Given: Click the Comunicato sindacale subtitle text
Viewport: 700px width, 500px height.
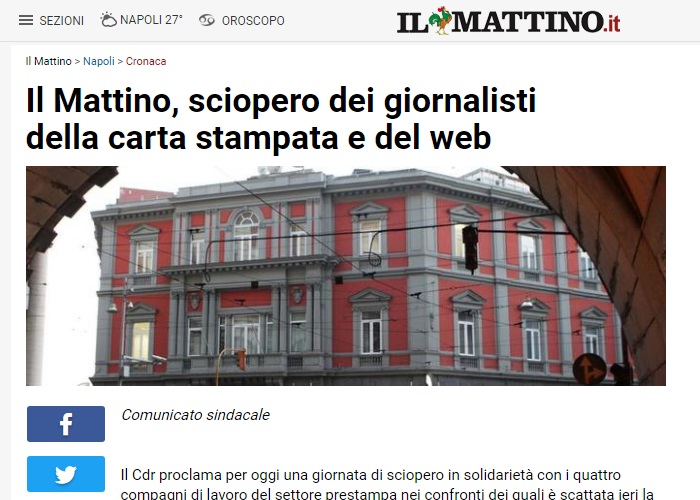Looking at the screenshot, I should pos(196,415).
